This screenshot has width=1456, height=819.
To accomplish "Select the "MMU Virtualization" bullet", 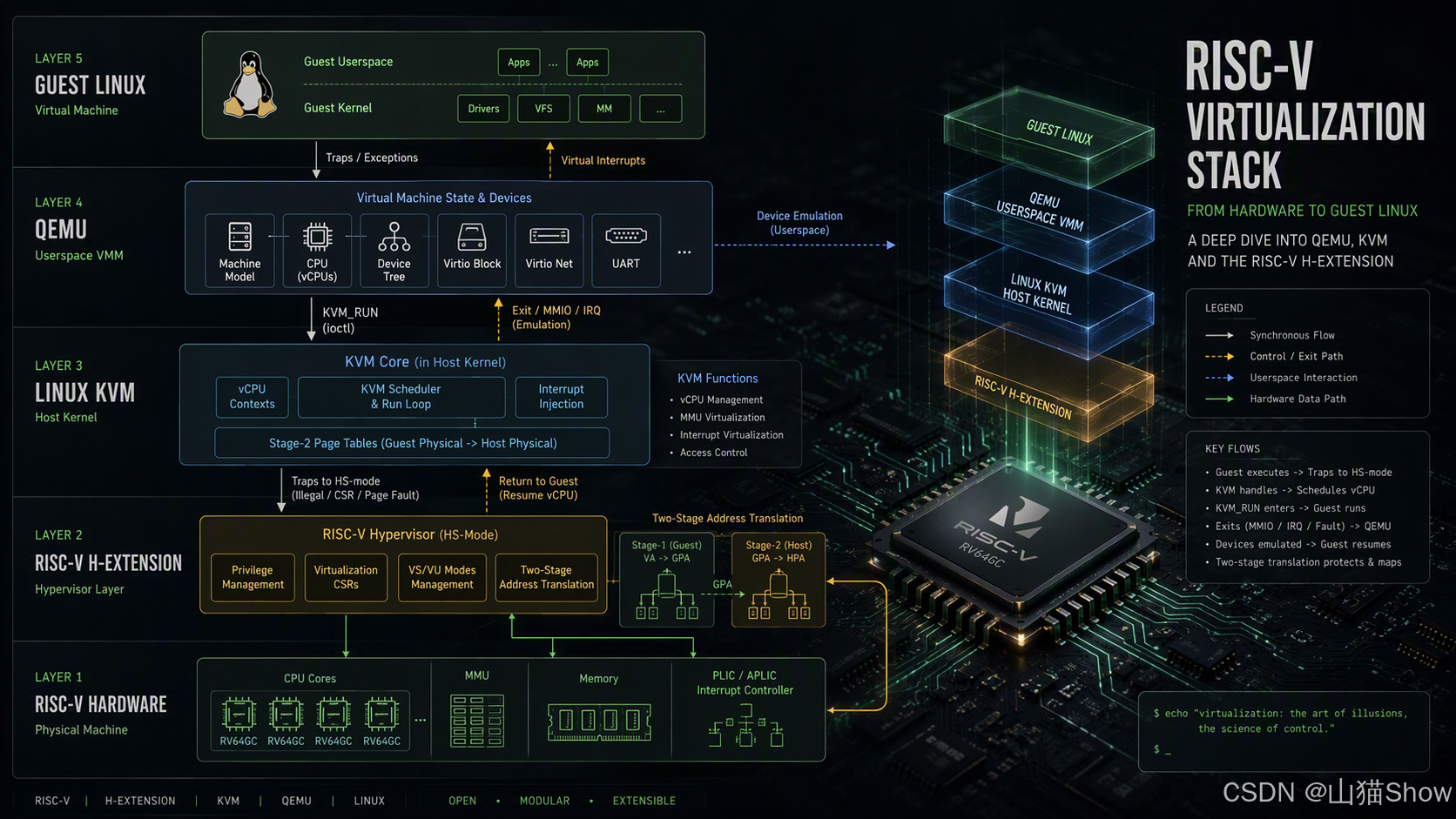I will 723,418.
